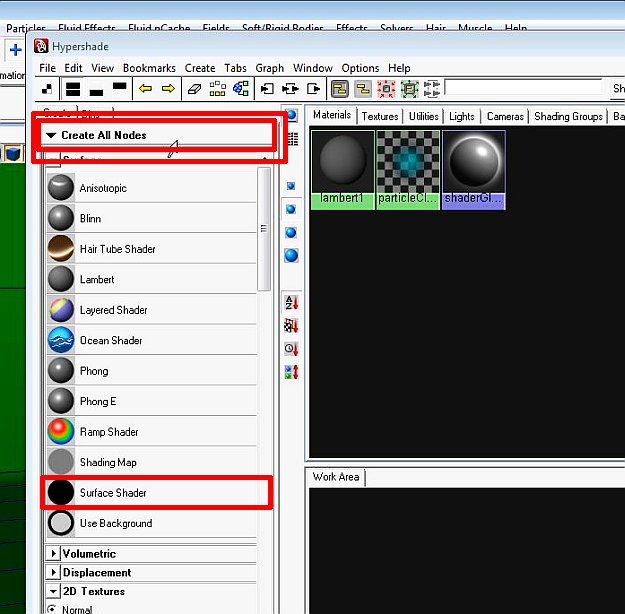Select the lambert1 material swatch
The image size is (625, 614).
click(342, 170)
